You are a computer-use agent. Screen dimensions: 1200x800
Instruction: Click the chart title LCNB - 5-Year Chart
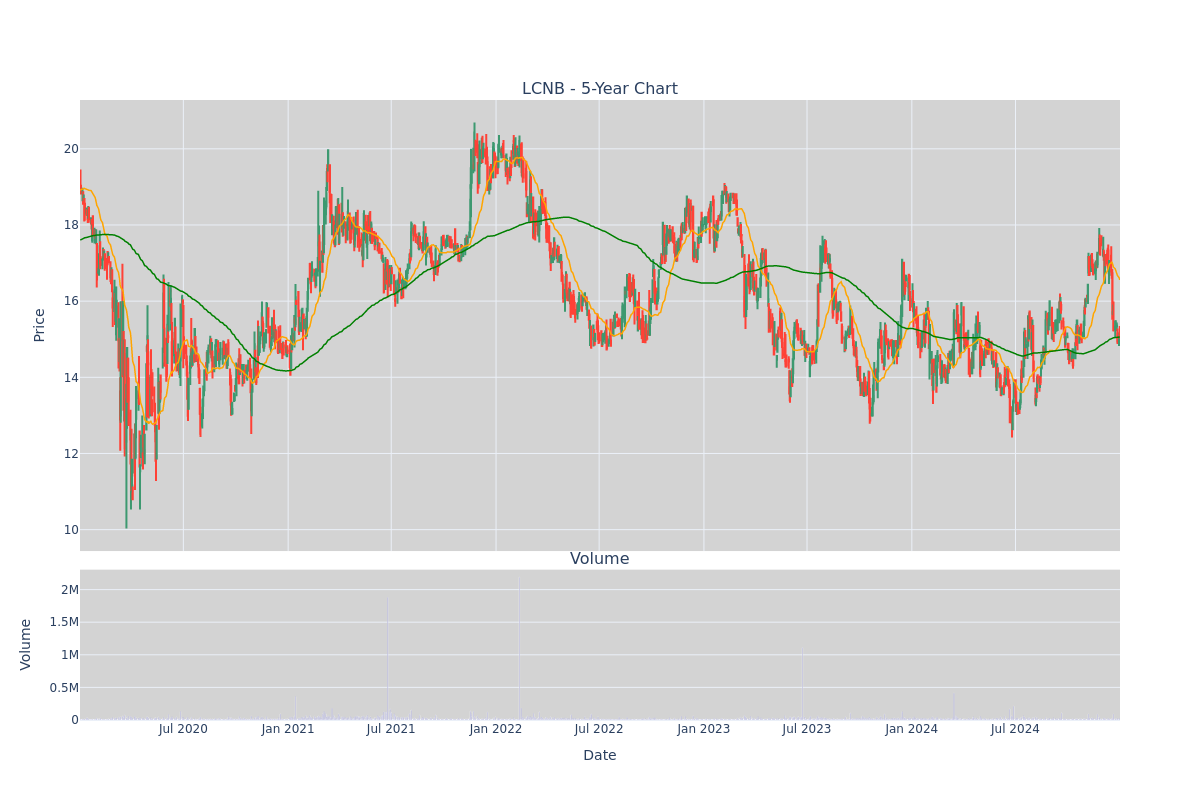pos(600,89)
